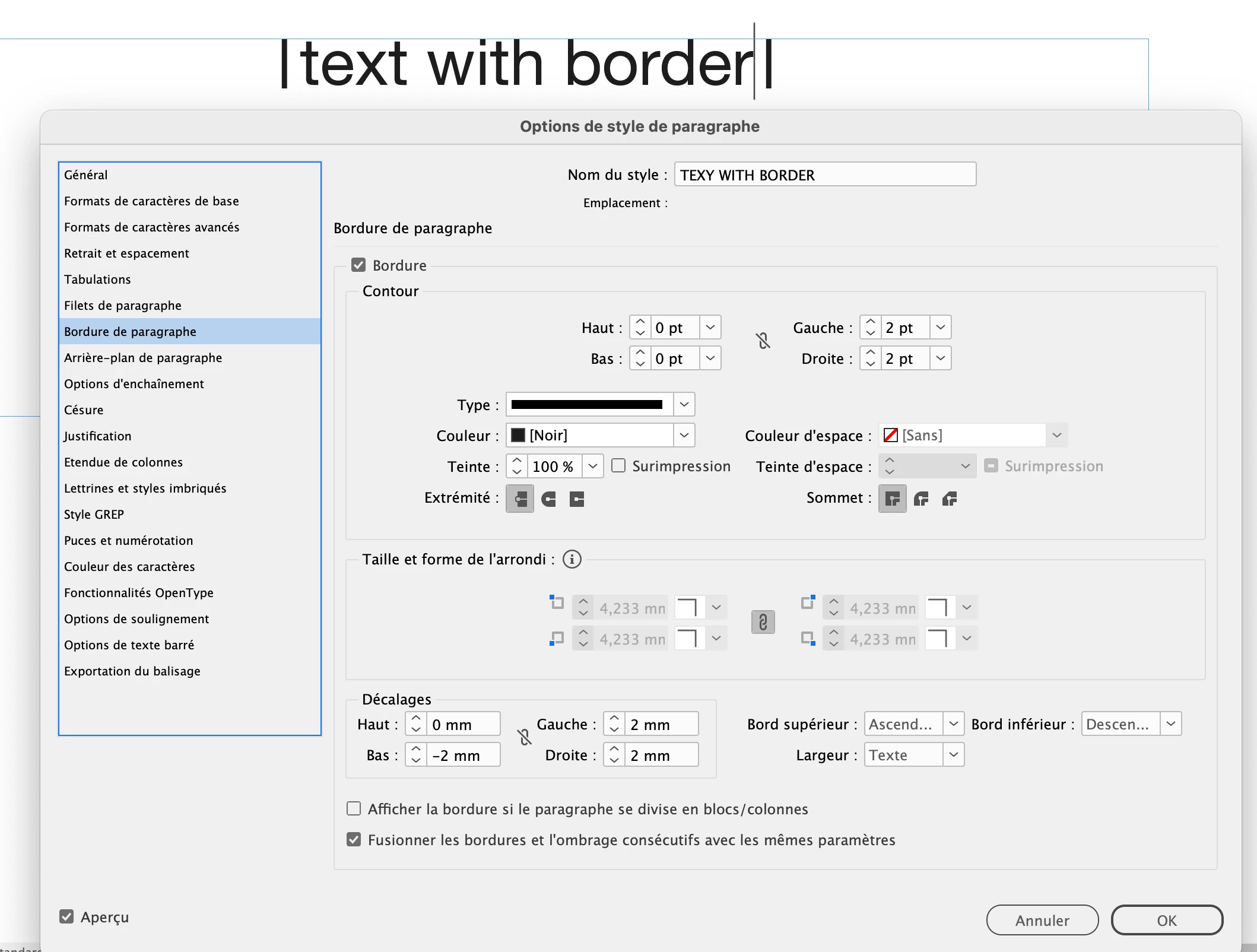Select the bevel join Sommet icon

pos(950,499)
